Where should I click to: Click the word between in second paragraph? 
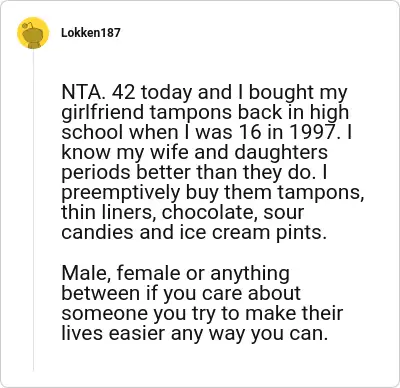tap(101, 293)
